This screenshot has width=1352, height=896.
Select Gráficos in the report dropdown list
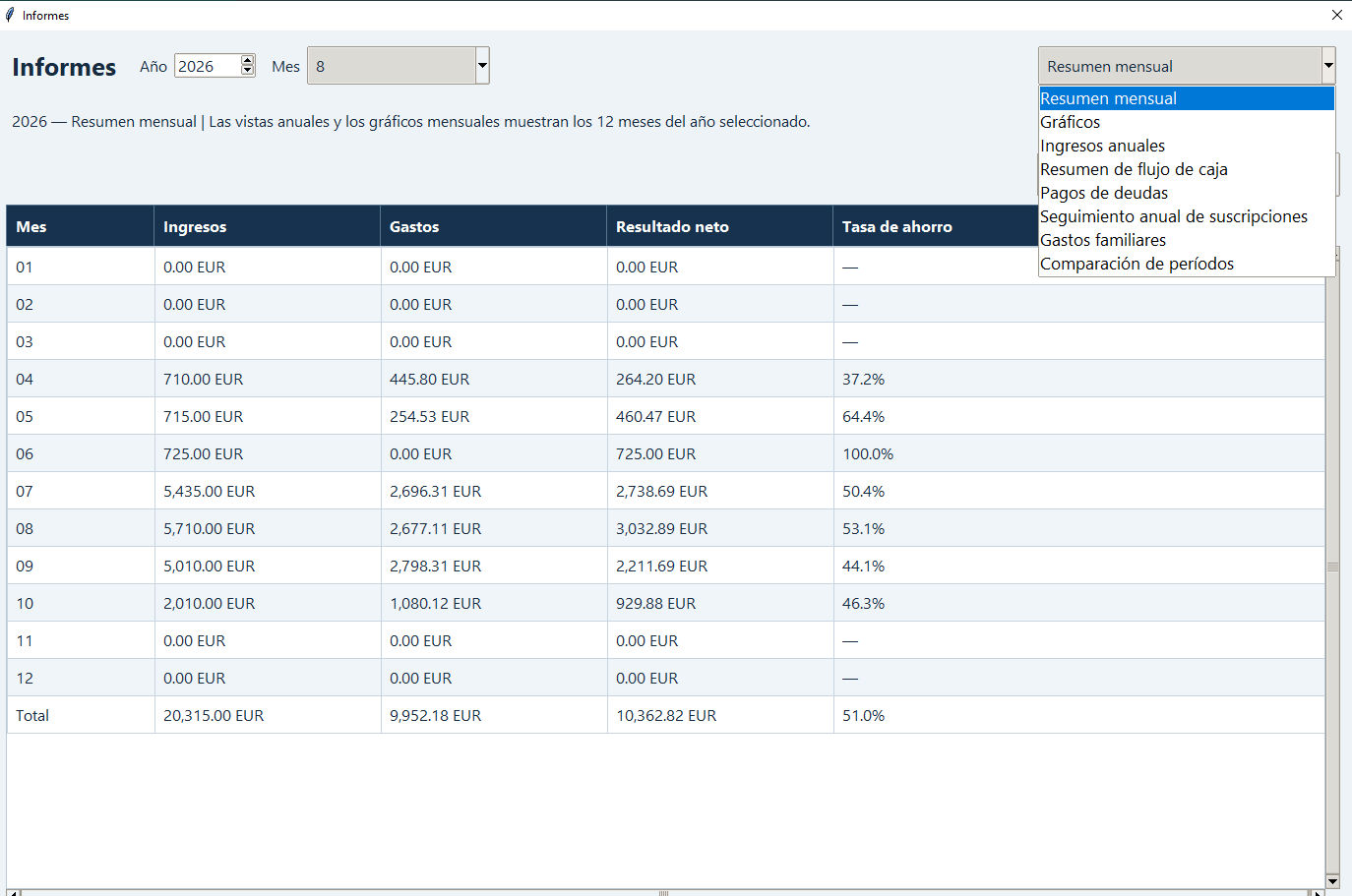[1186, 122]
